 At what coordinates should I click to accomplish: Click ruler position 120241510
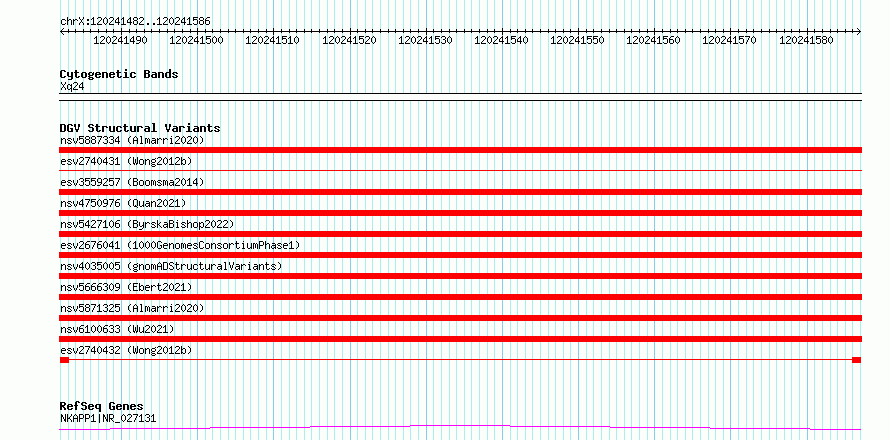[272, 41]
